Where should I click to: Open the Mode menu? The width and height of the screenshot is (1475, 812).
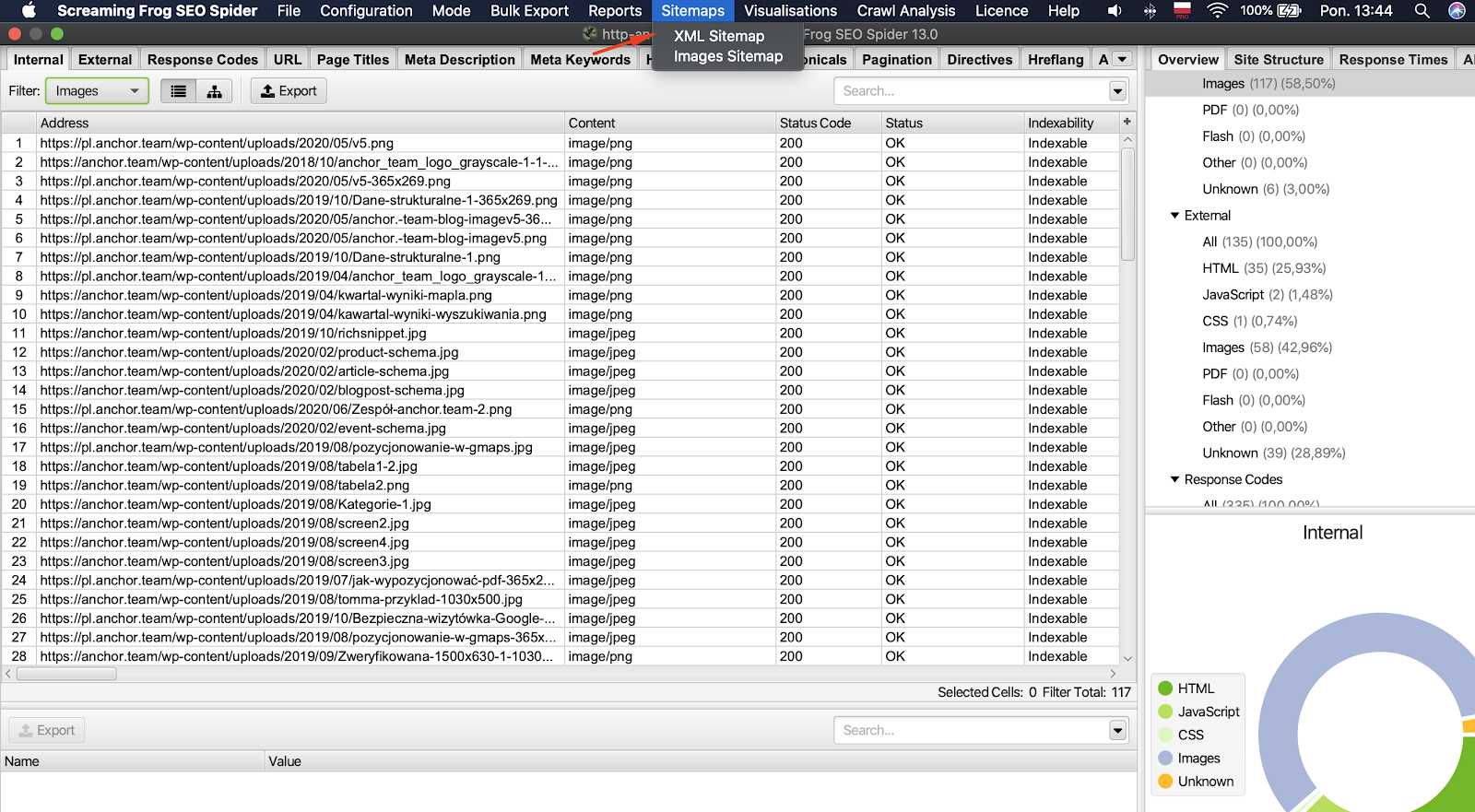(x=451, y=11)
